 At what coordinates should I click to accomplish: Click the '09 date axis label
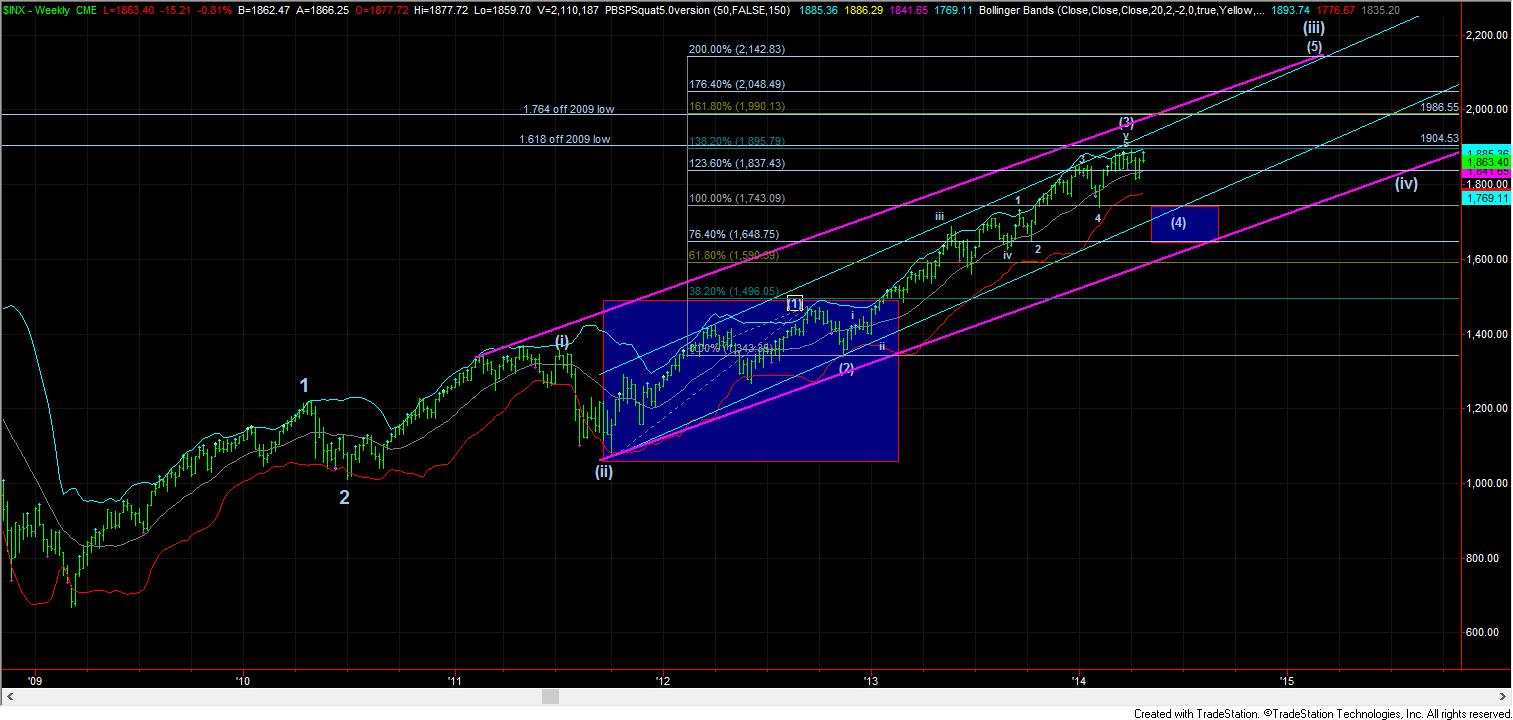click(36, 680)
